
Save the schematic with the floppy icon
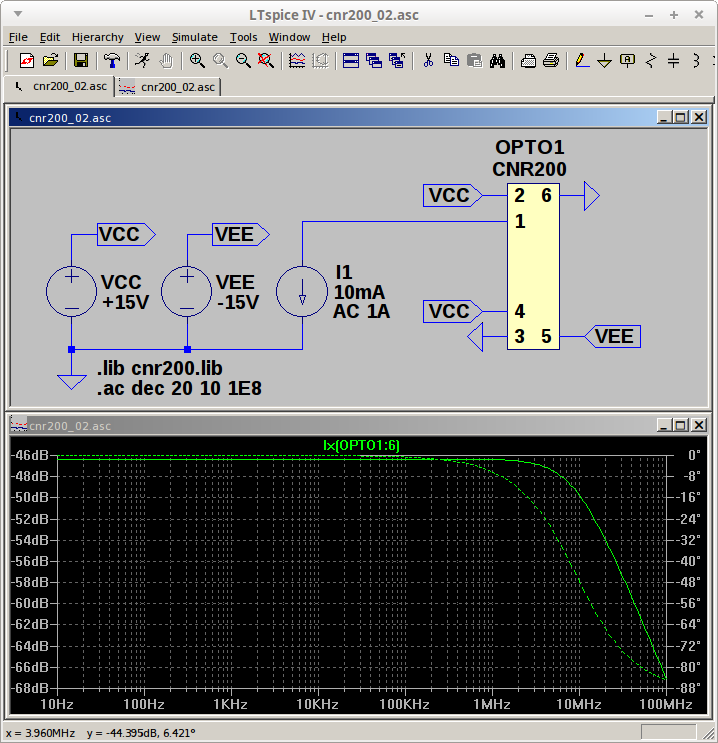[x=81, y=61]
